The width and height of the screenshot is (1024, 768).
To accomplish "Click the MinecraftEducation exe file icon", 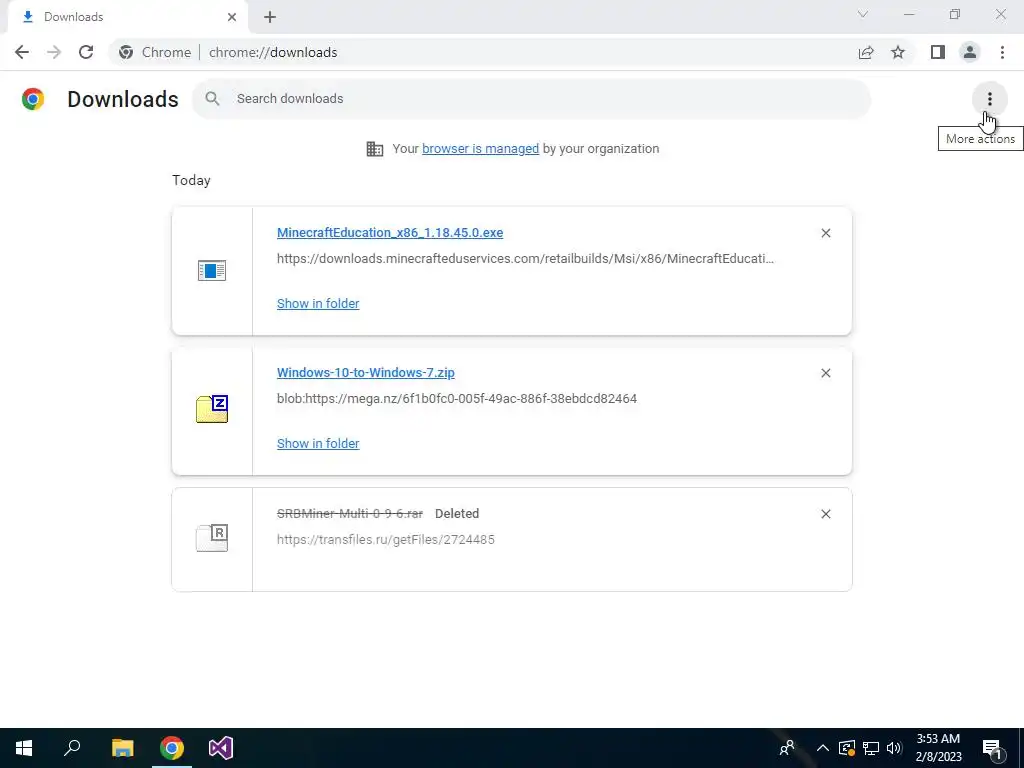I will [x=212, y=270].
